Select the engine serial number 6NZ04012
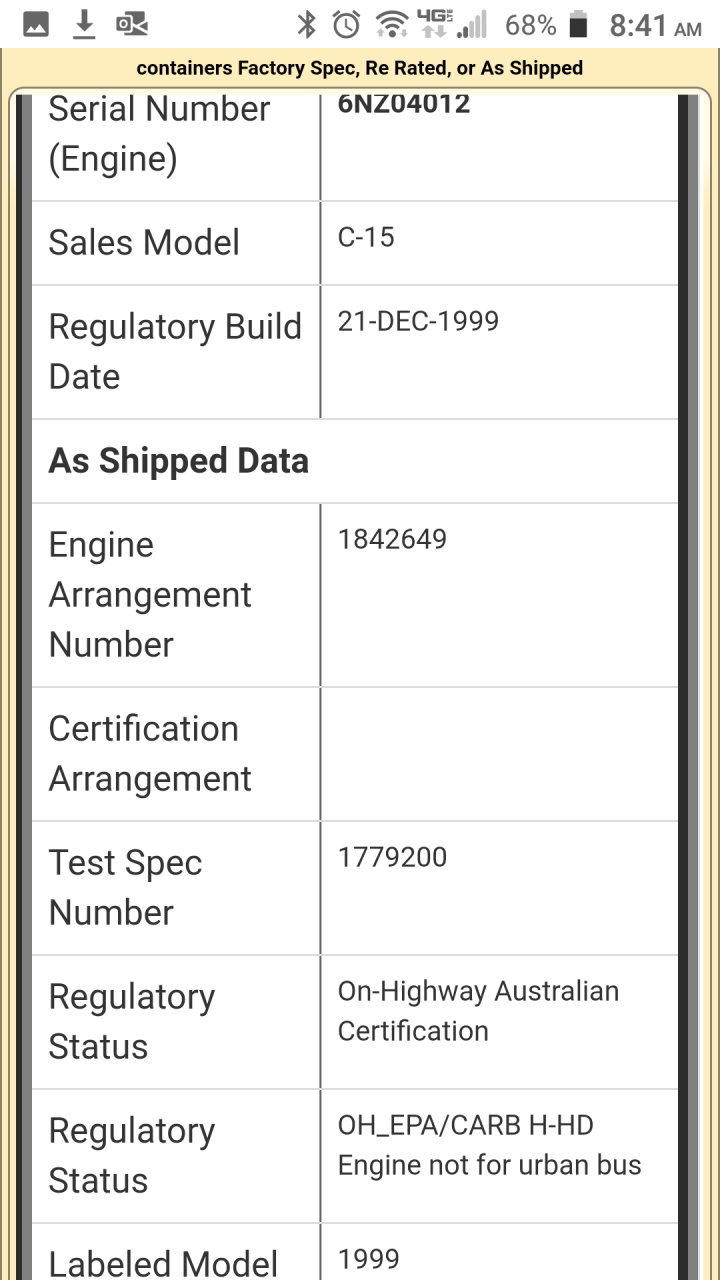Screen dimensions: 720x1280 tap(404, 104)
